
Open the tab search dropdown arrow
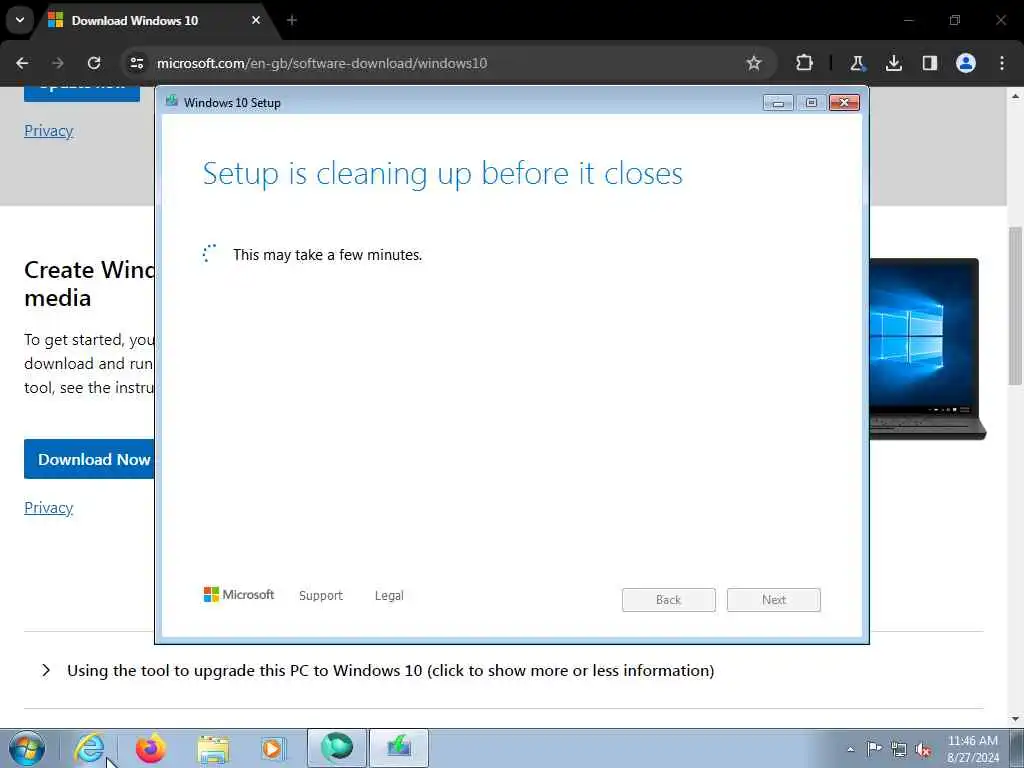point(20,20)
